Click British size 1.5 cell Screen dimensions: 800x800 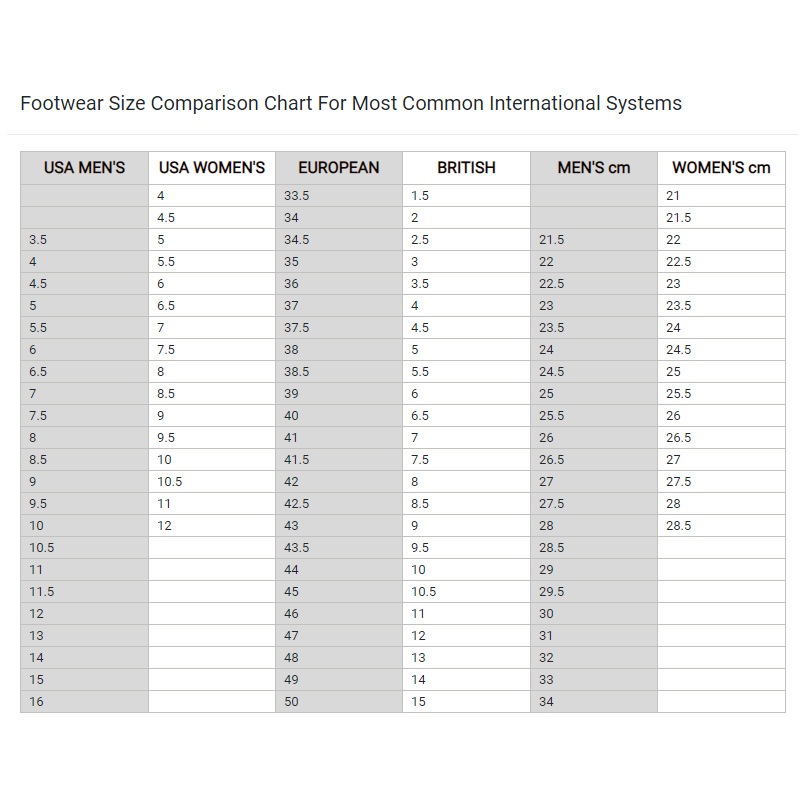(x=466, y=195)
